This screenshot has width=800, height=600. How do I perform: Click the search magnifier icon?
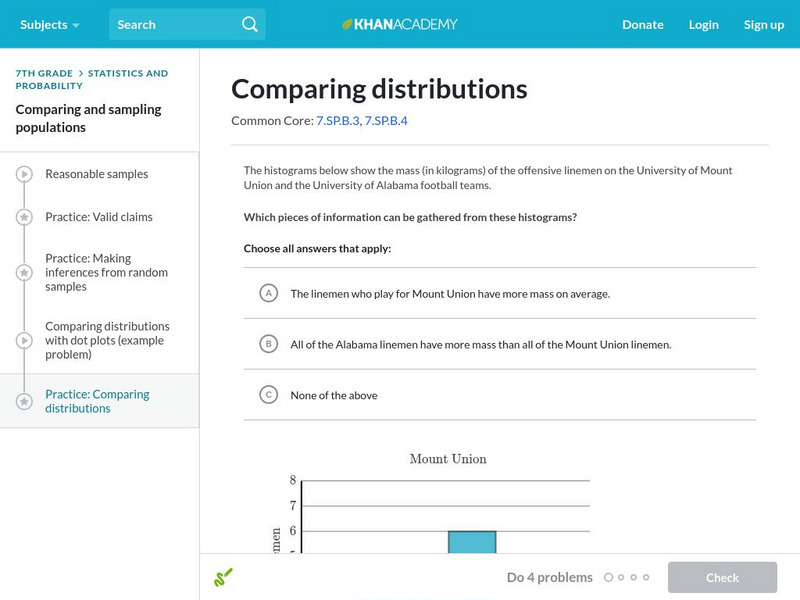pyautogui.click(x=249, y=24)
